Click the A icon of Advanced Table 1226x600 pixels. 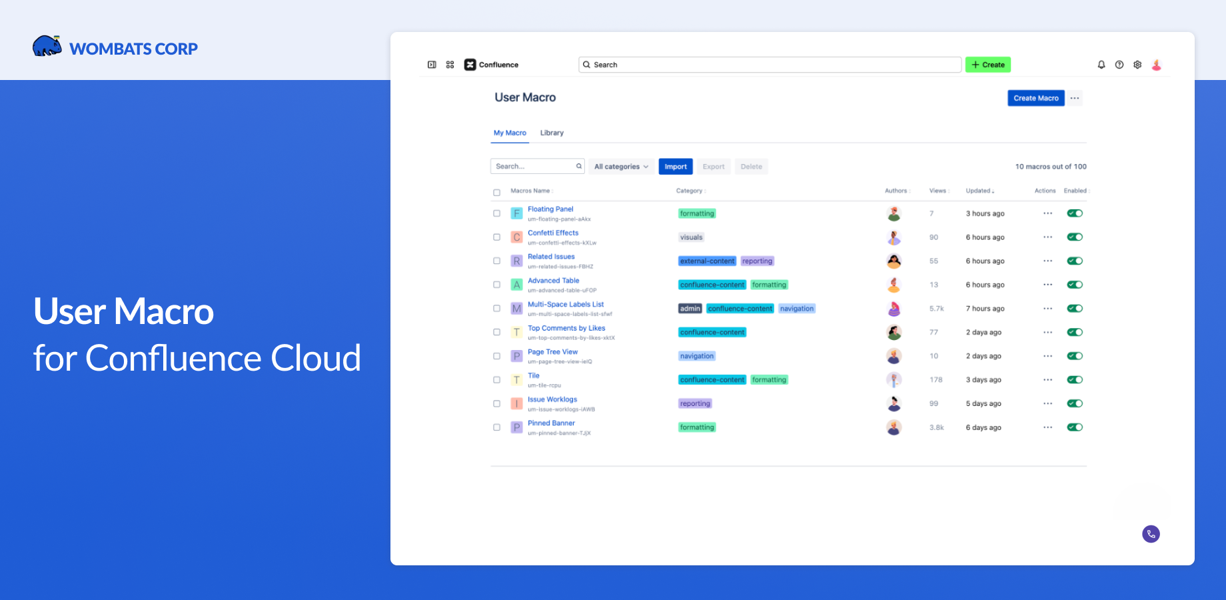pos(517,285)
